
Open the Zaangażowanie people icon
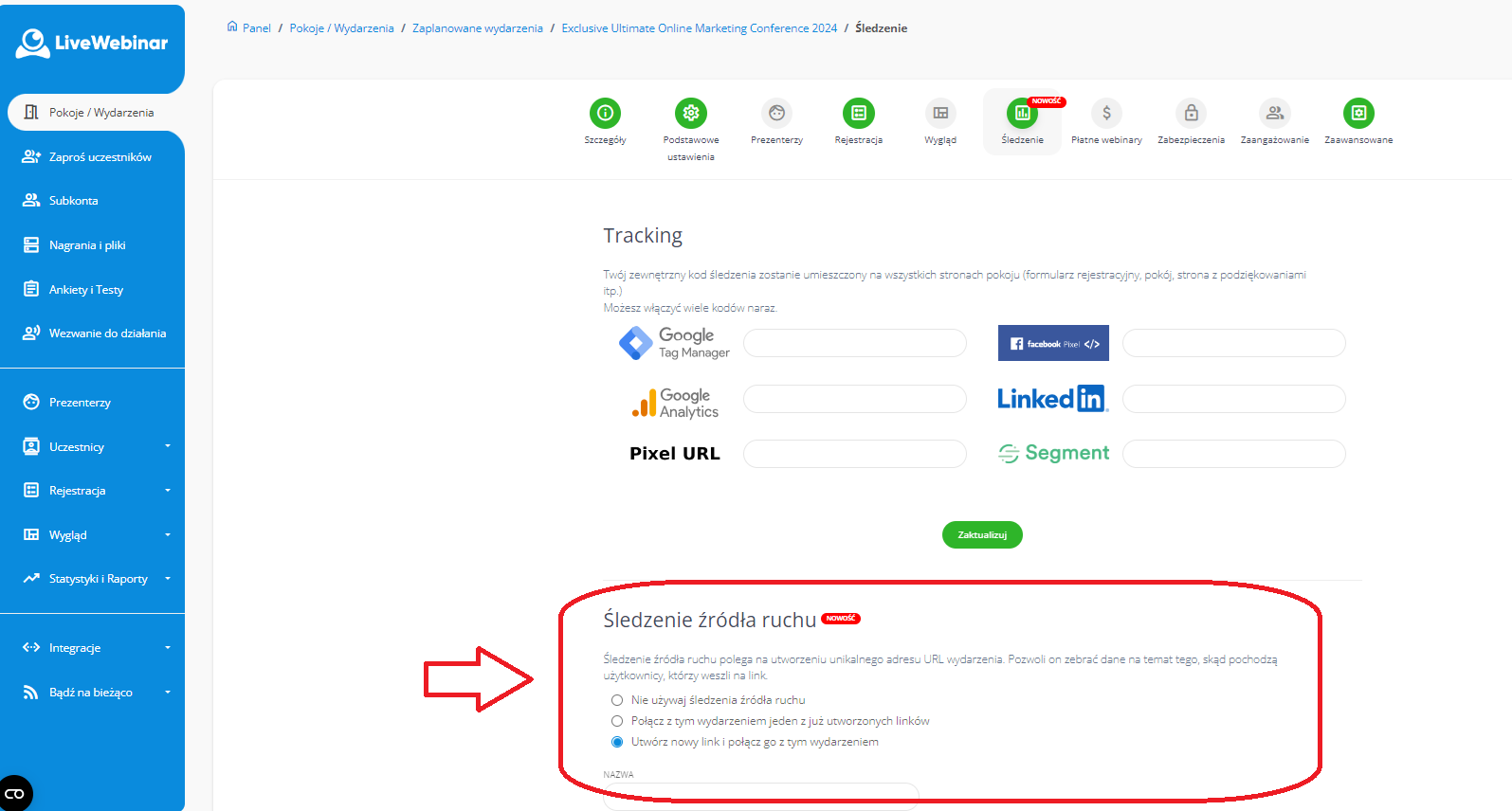coord(1275,114)
